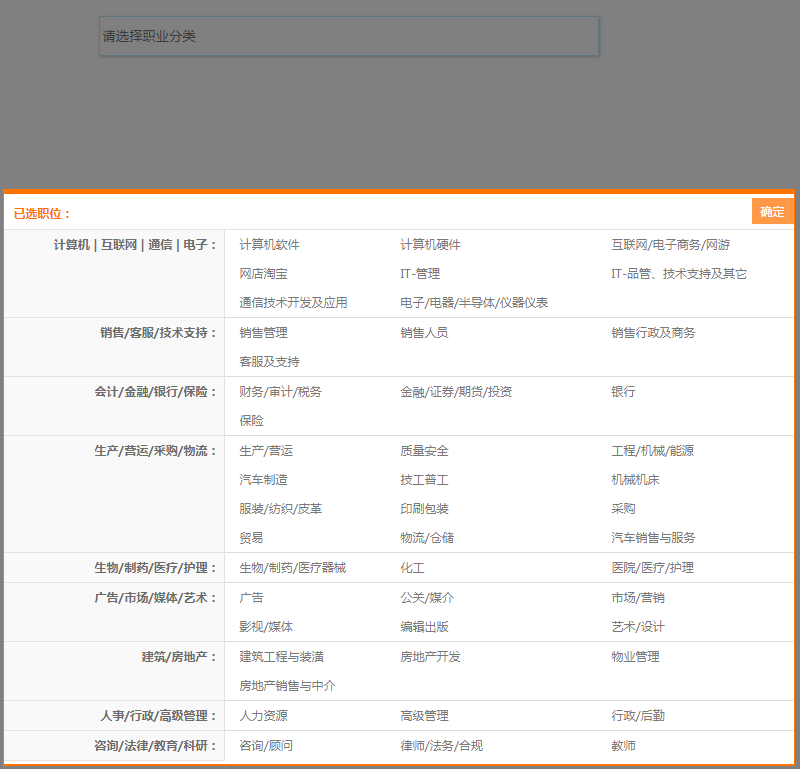Choose 财务/审计/税务

pyautogui.click(x=281, y=392)
